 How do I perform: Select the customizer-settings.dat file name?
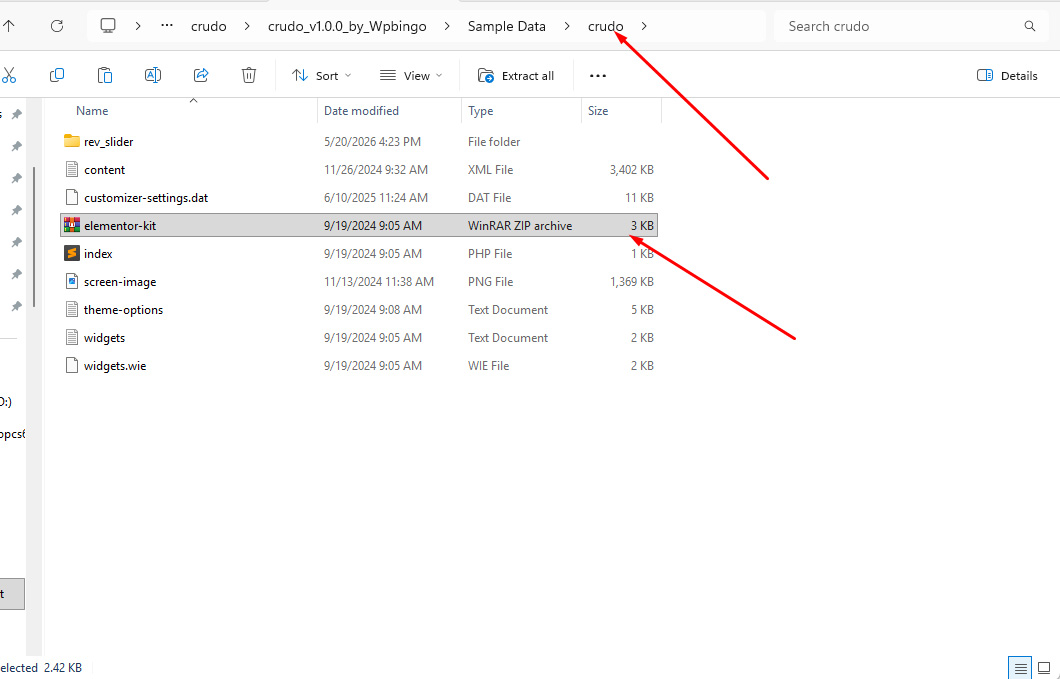tap(146, 198)
